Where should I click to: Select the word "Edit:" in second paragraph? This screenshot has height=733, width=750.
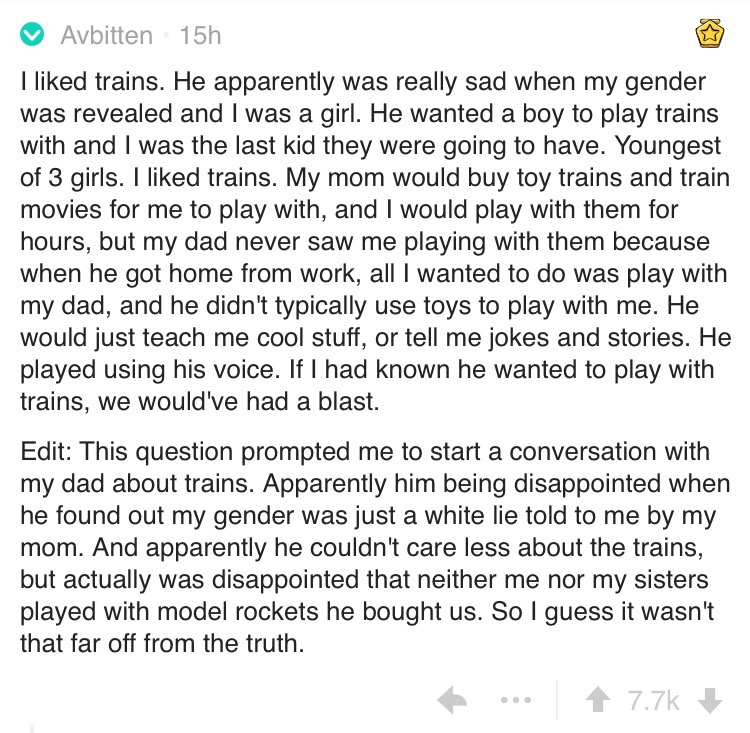(x=46, y=452)
